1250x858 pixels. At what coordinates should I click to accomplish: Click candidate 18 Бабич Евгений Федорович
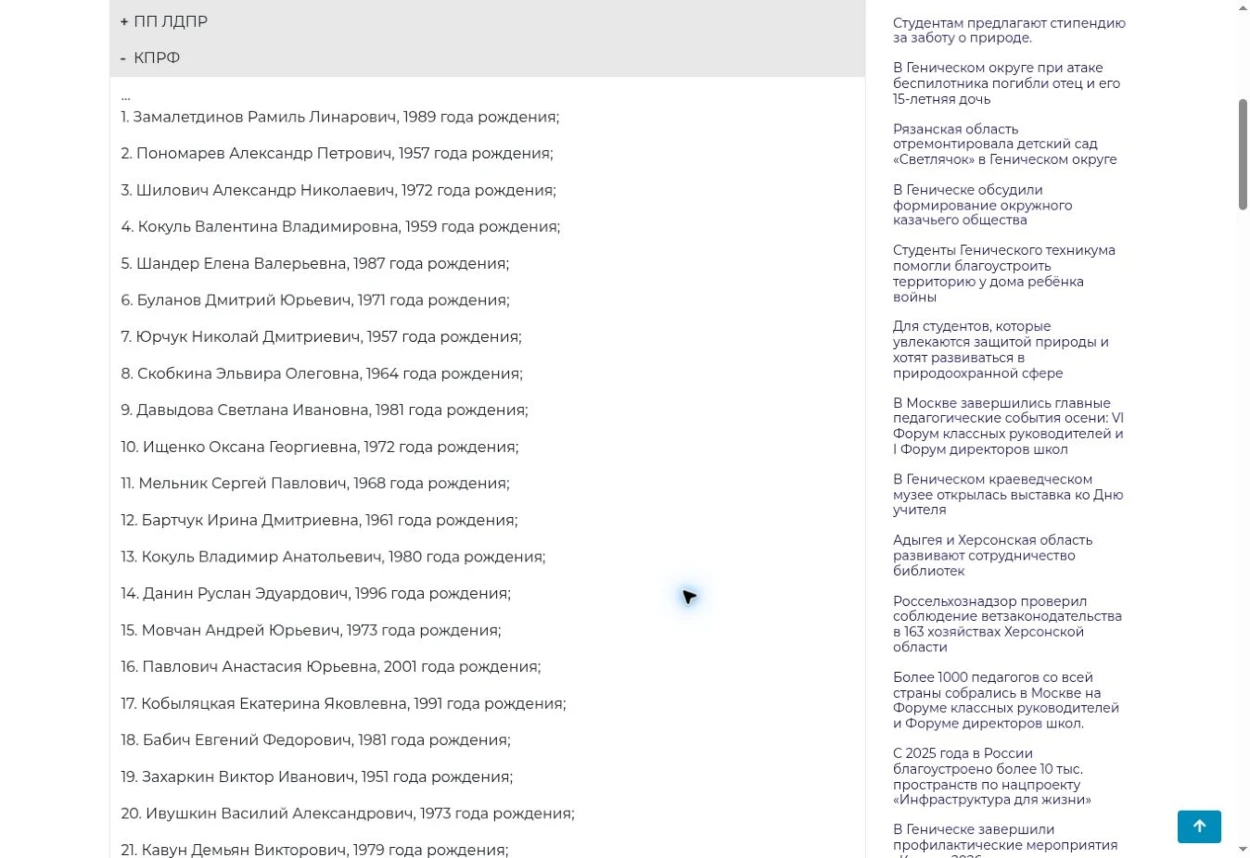(x=316, y=740)
